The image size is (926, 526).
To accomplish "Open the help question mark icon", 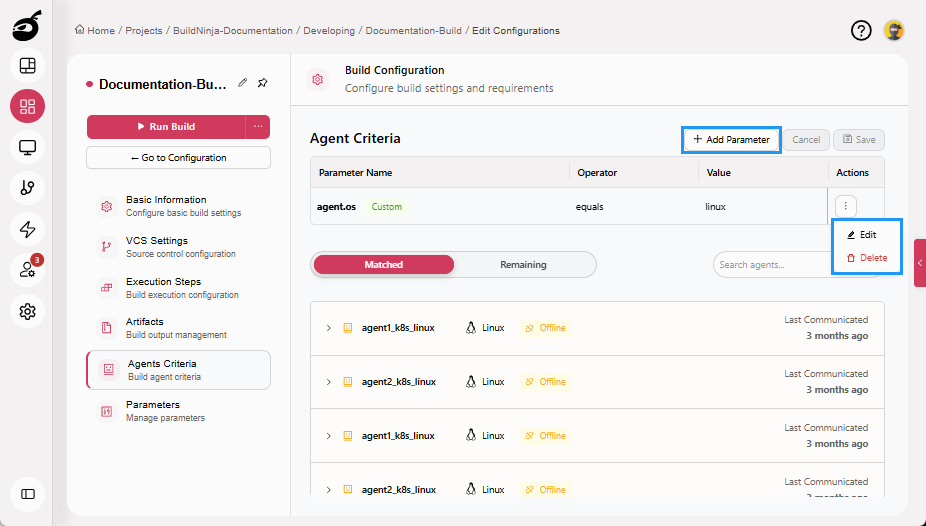I will coord(861,30).
